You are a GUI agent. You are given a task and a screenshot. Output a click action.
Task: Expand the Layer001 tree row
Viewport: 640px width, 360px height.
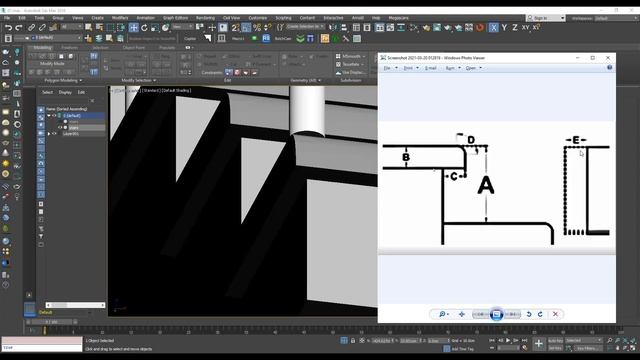(49, 133)
